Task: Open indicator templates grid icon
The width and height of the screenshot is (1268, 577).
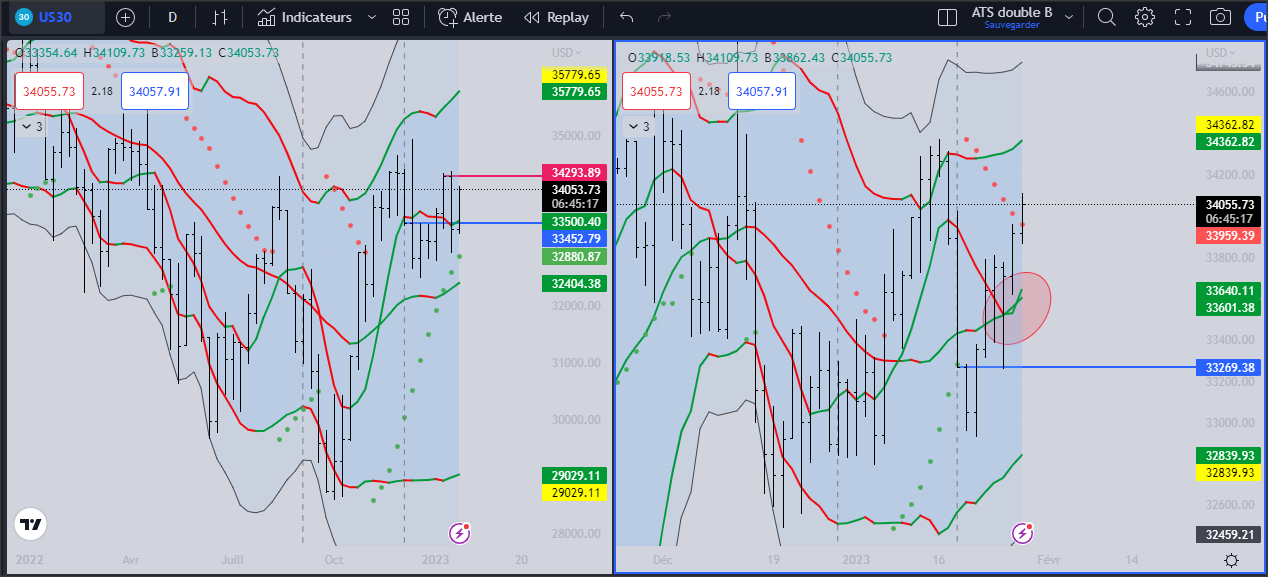Action: point(401,17)
